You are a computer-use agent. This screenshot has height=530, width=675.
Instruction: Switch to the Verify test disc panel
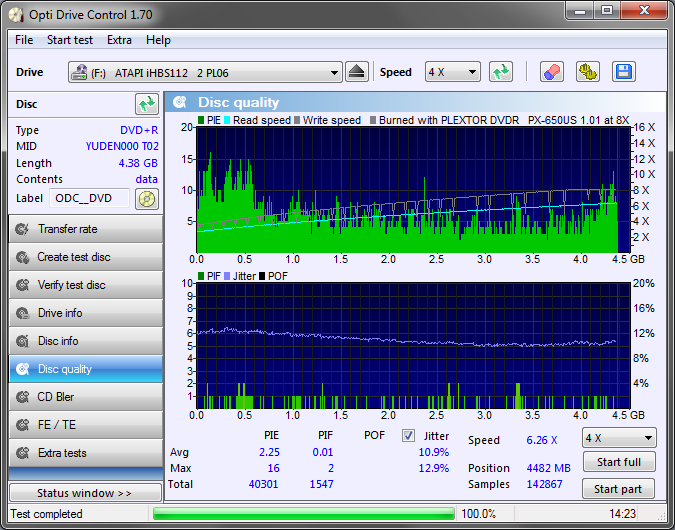[86, 285]
